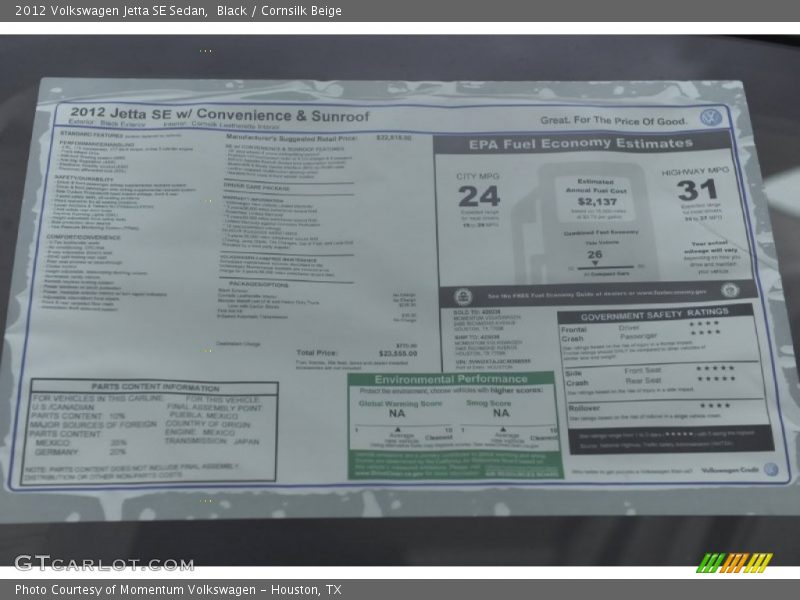
Task: Click the highway mpg value 31
Action: point(697,191)
